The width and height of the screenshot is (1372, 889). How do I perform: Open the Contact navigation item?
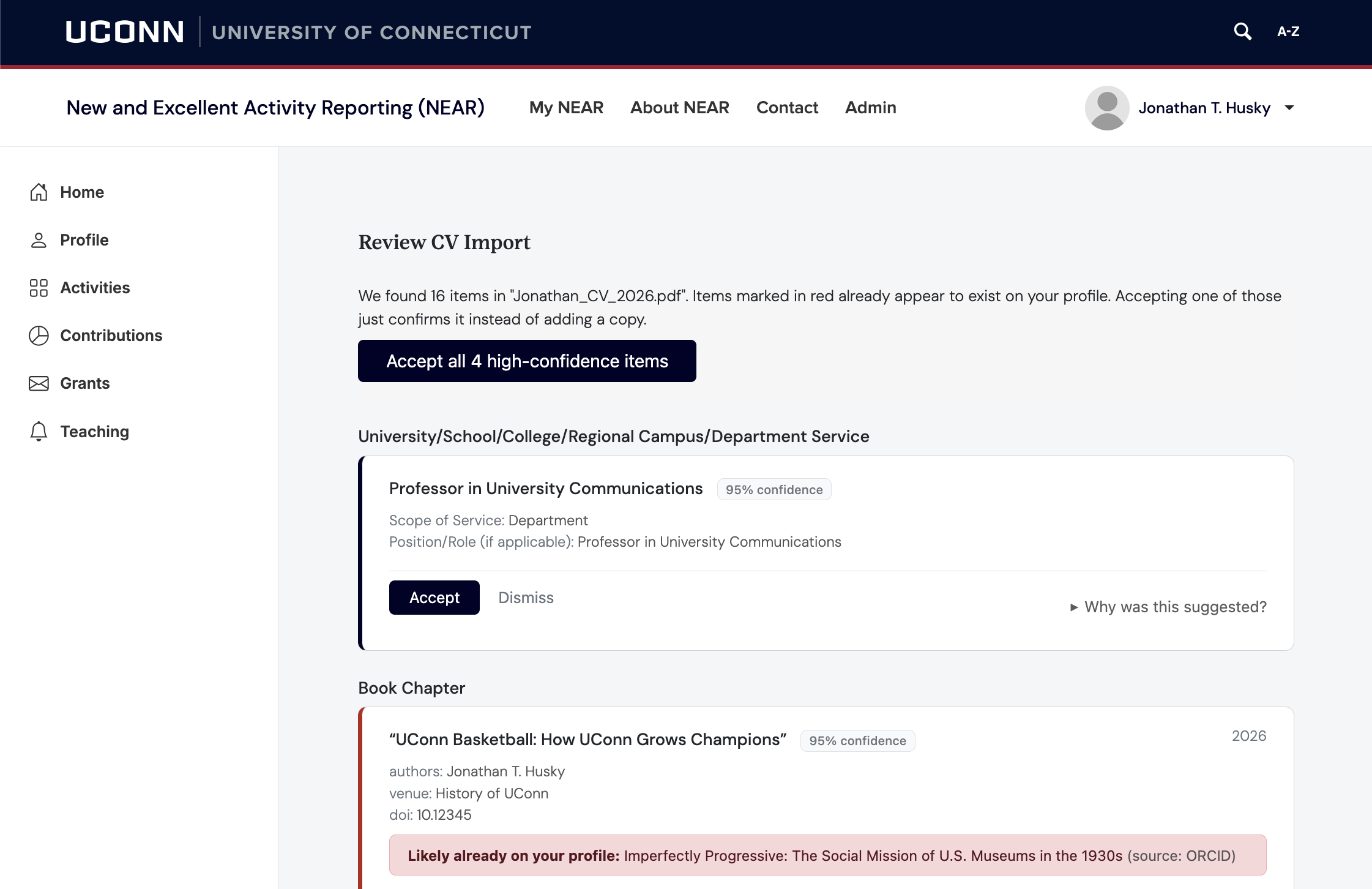pyautogui.click(x=787, y=108)
